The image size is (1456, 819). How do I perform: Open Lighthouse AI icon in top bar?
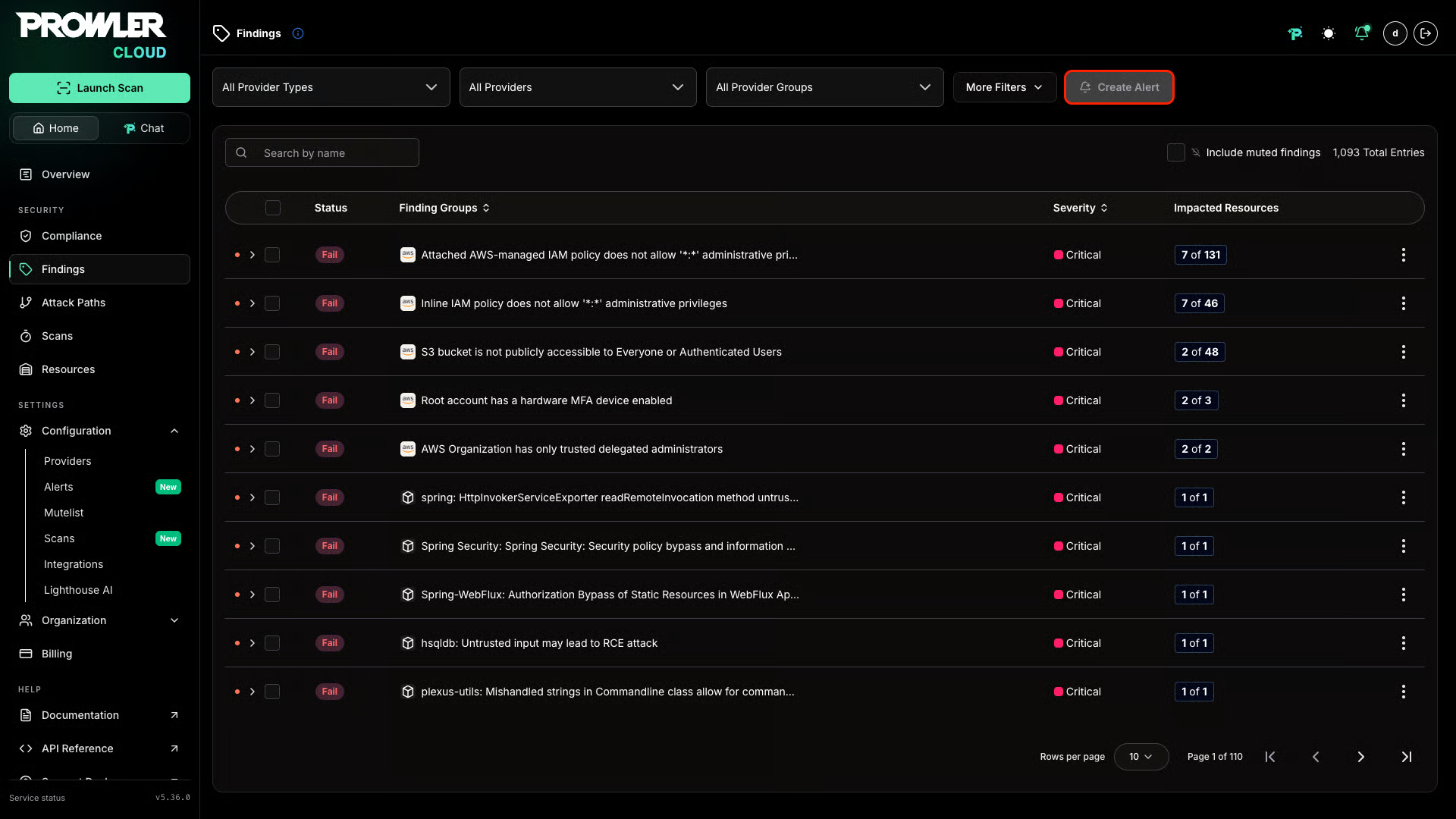(x=1295, y=33)
